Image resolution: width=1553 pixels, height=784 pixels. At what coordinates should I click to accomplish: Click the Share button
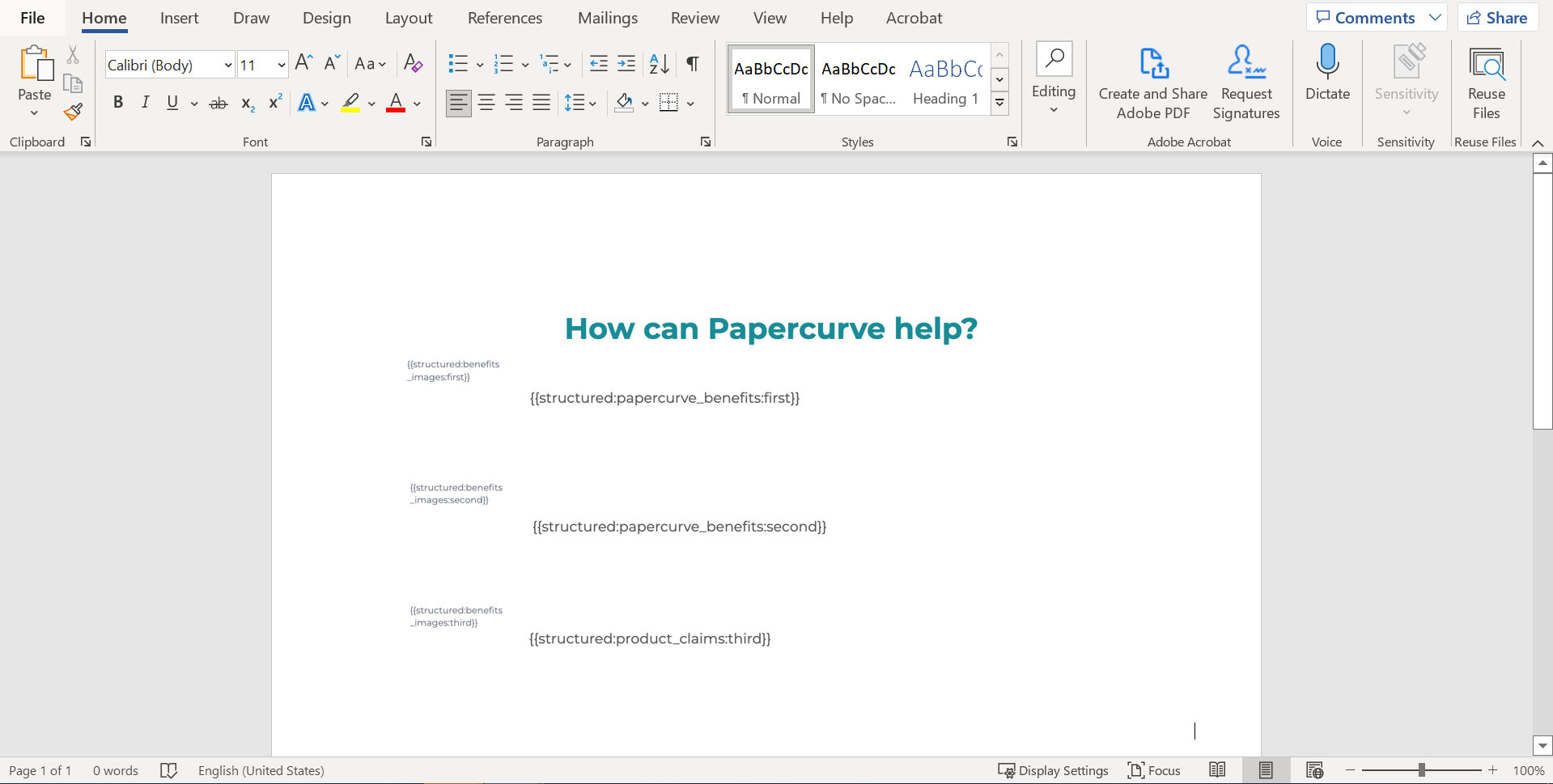1497,17
